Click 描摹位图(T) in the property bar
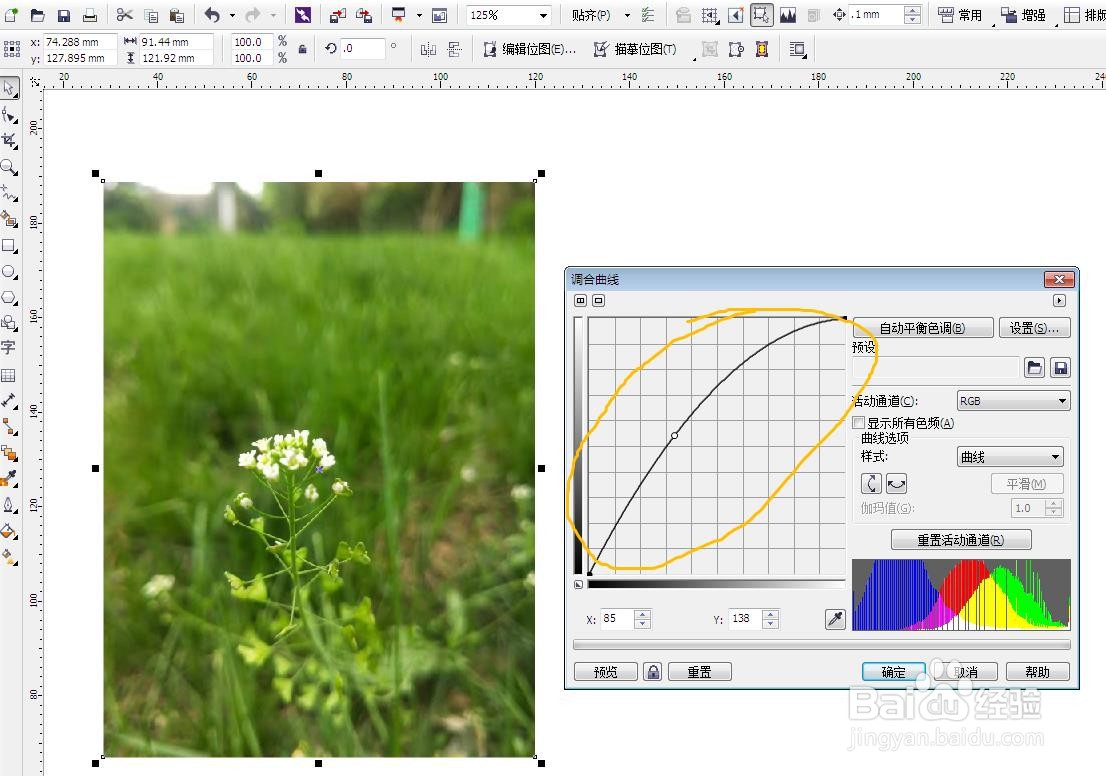 click(x=636, y=49)
